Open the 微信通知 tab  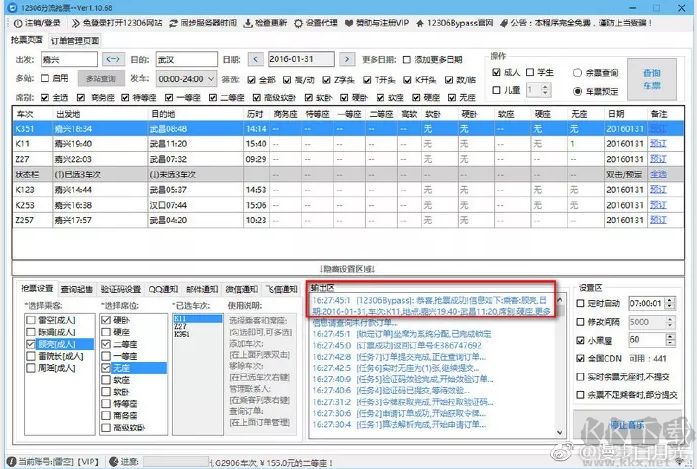[x=241, y=289]
